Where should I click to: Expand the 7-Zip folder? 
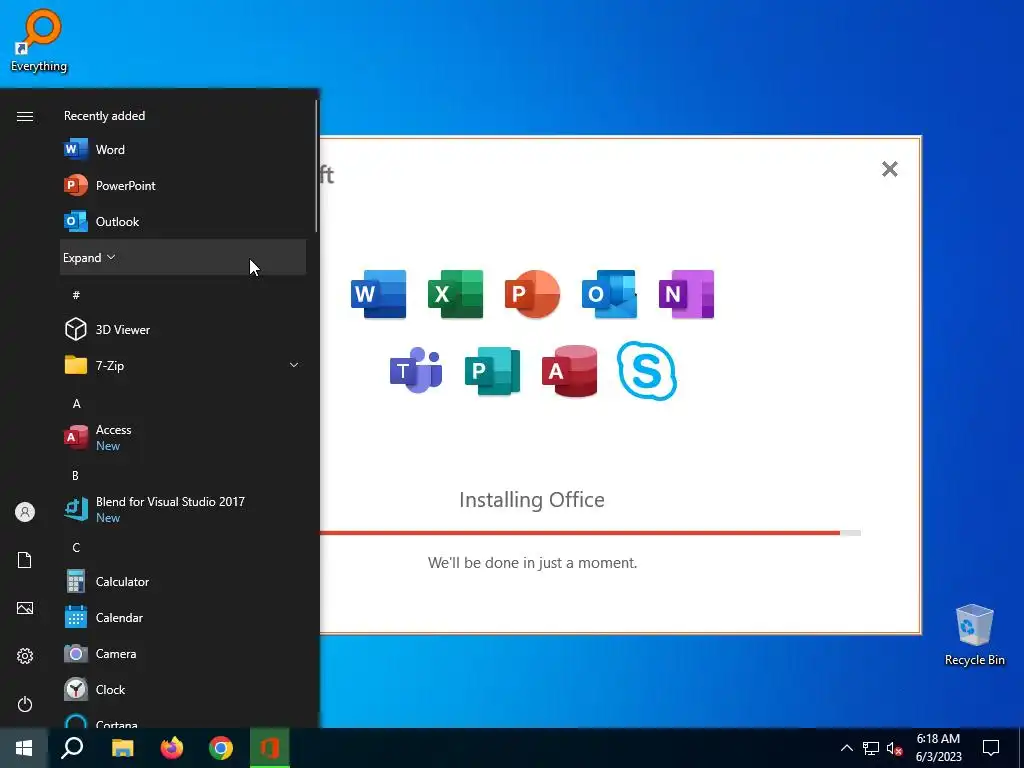coord(183,366)
